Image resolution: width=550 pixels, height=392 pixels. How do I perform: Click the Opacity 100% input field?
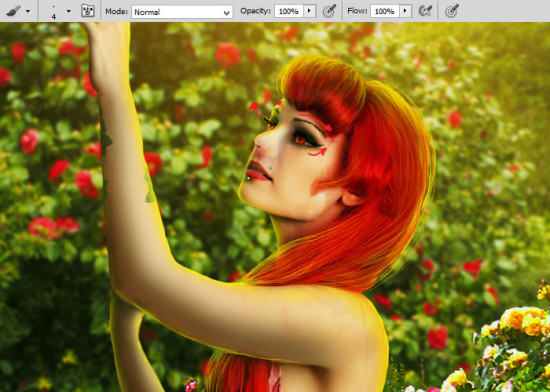[289, 11]
